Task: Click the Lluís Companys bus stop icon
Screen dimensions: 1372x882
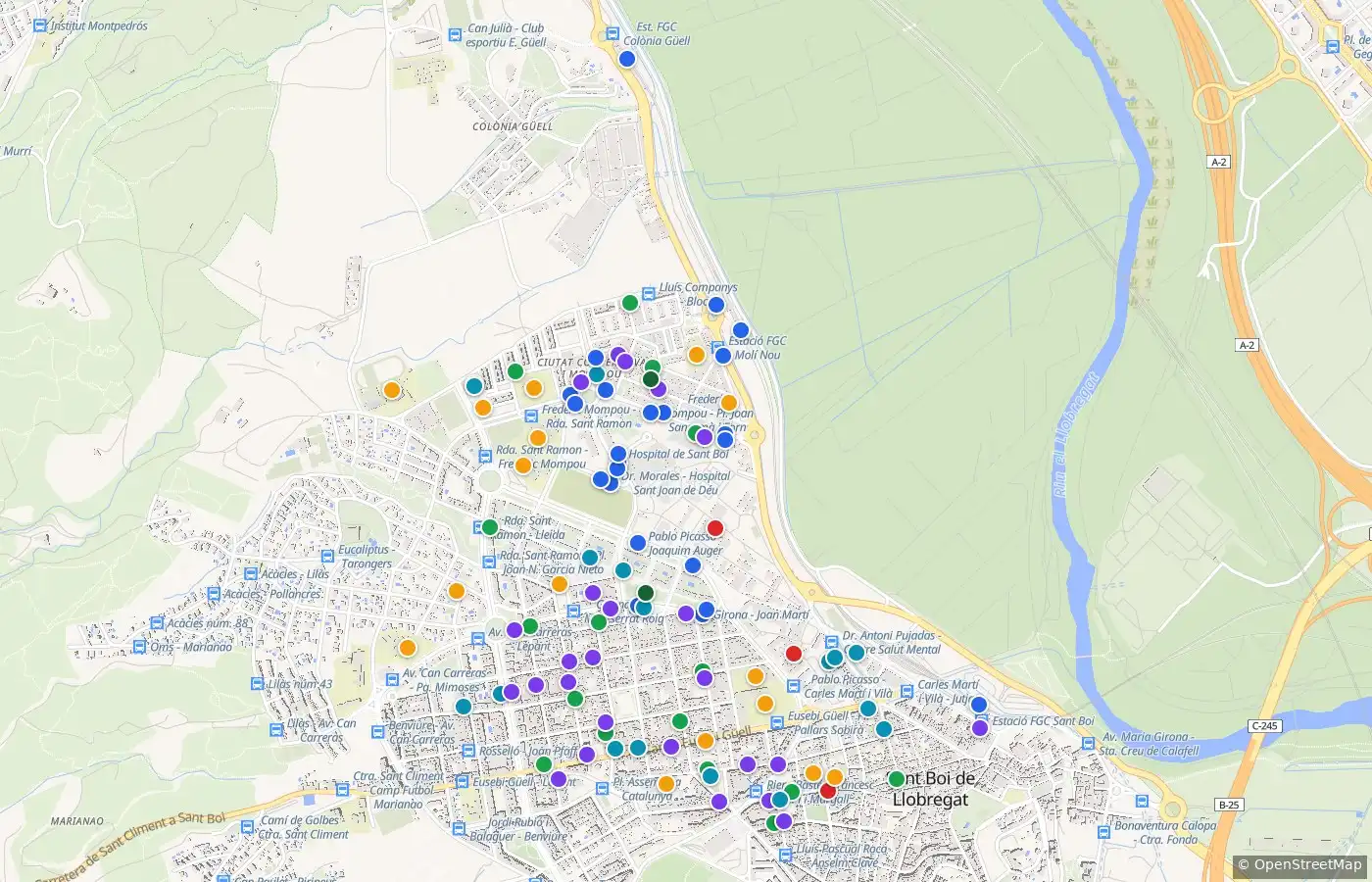Action: (648, 293)
